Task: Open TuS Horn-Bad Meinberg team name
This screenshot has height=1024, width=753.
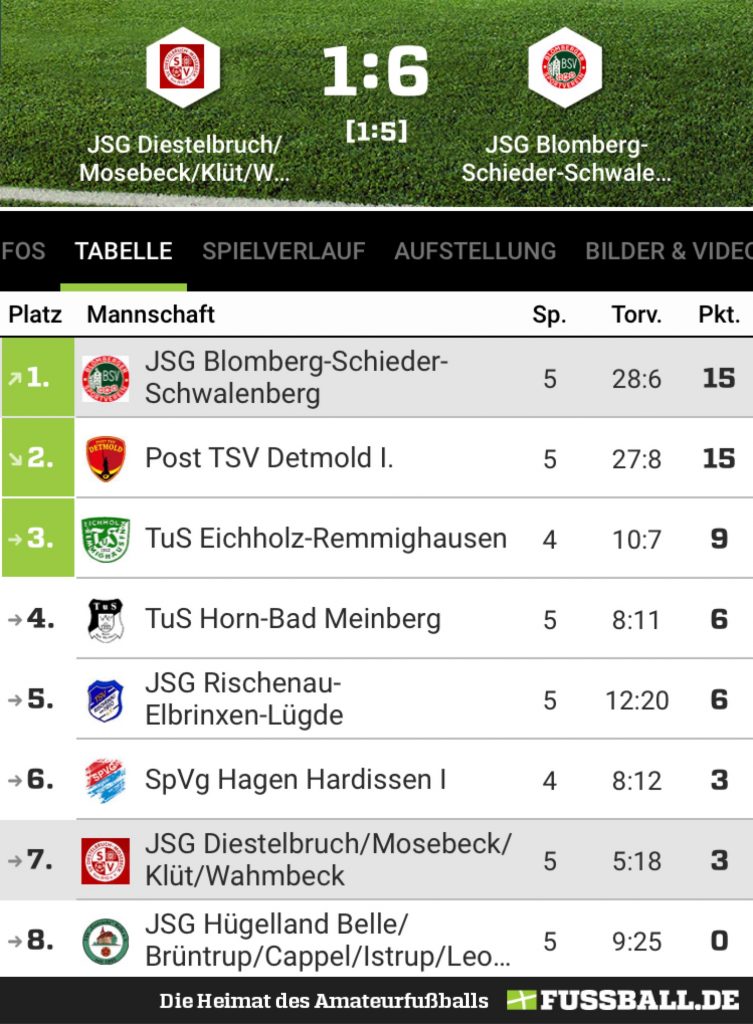Action: [293, 620]
